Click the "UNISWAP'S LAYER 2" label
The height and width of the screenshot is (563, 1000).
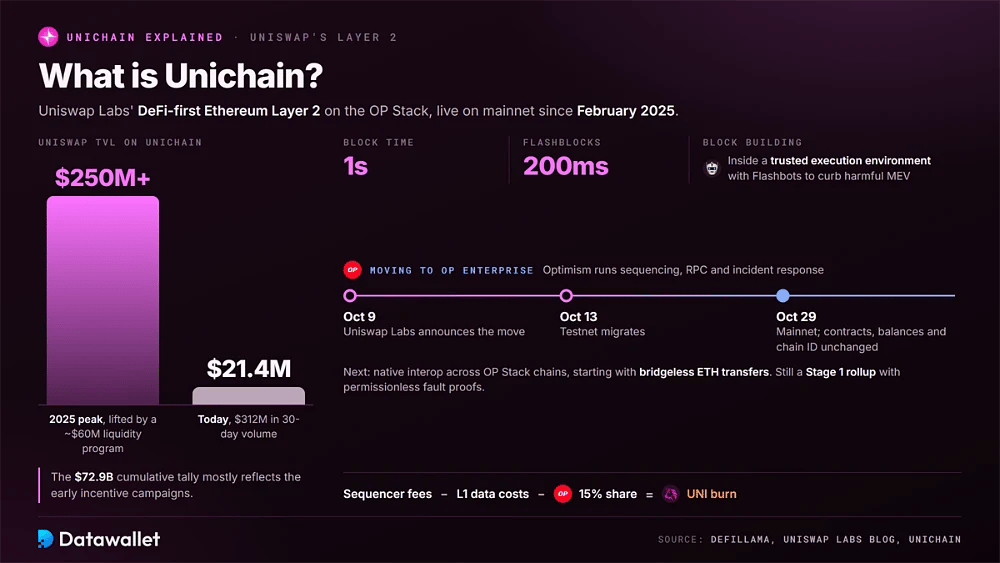323,37
